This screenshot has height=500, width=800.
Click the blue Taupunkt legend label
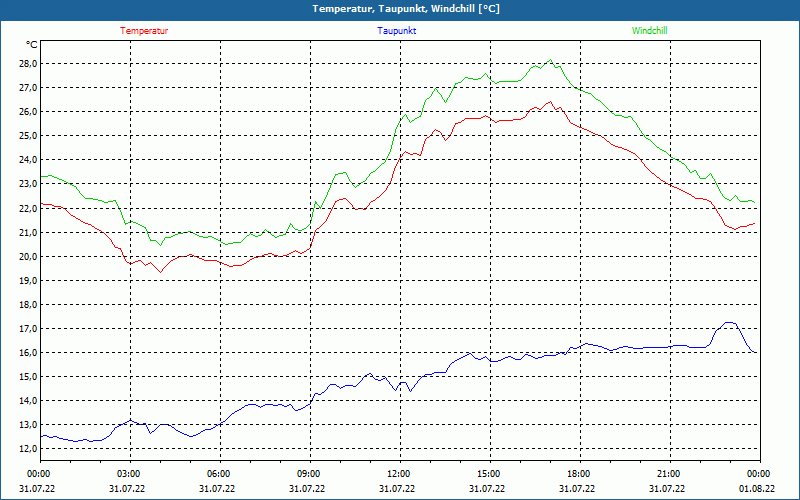coord(396,31)
